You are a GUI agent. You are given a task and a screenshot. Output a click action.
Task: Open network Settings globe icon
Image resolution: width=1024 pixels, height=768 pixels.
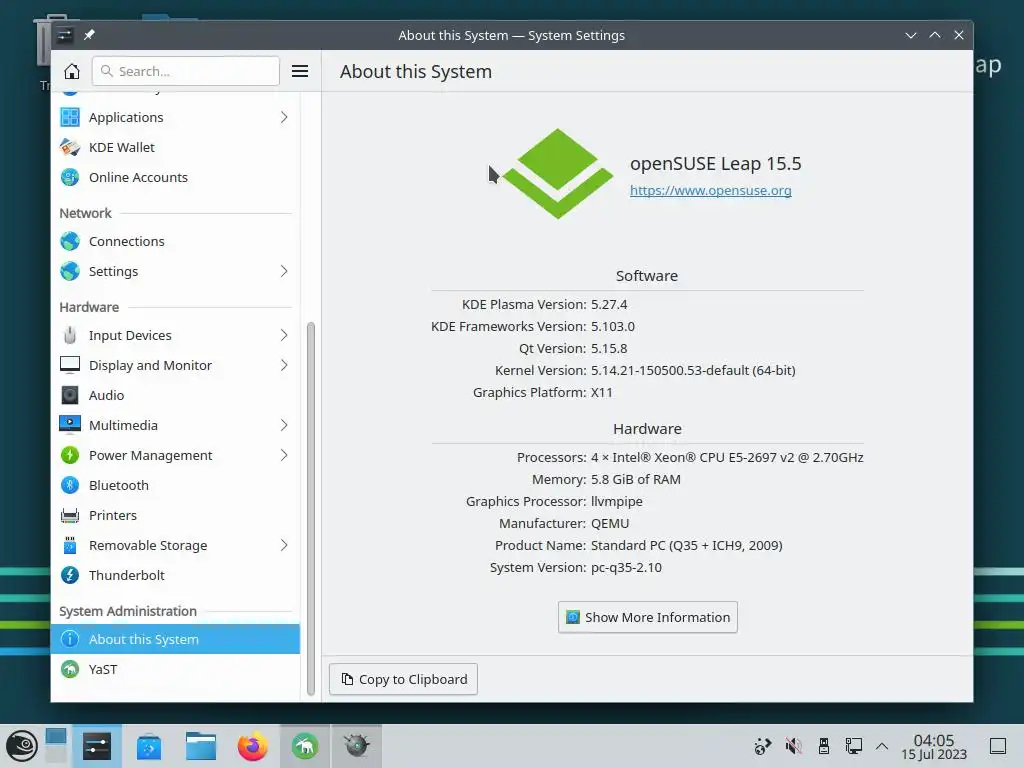70,272
